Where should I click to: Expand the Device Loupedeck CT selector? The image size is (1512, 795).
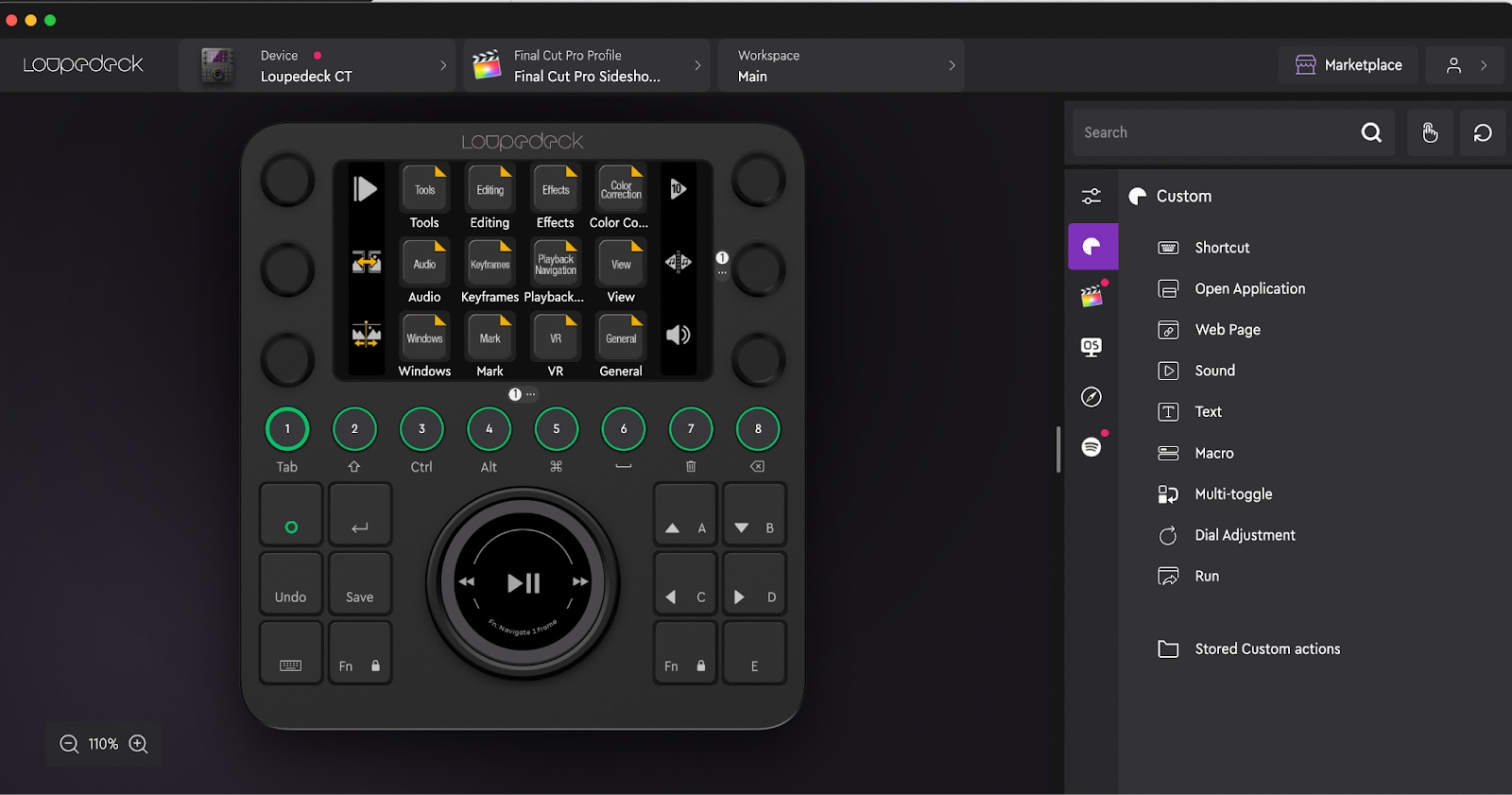pos(317,65)
